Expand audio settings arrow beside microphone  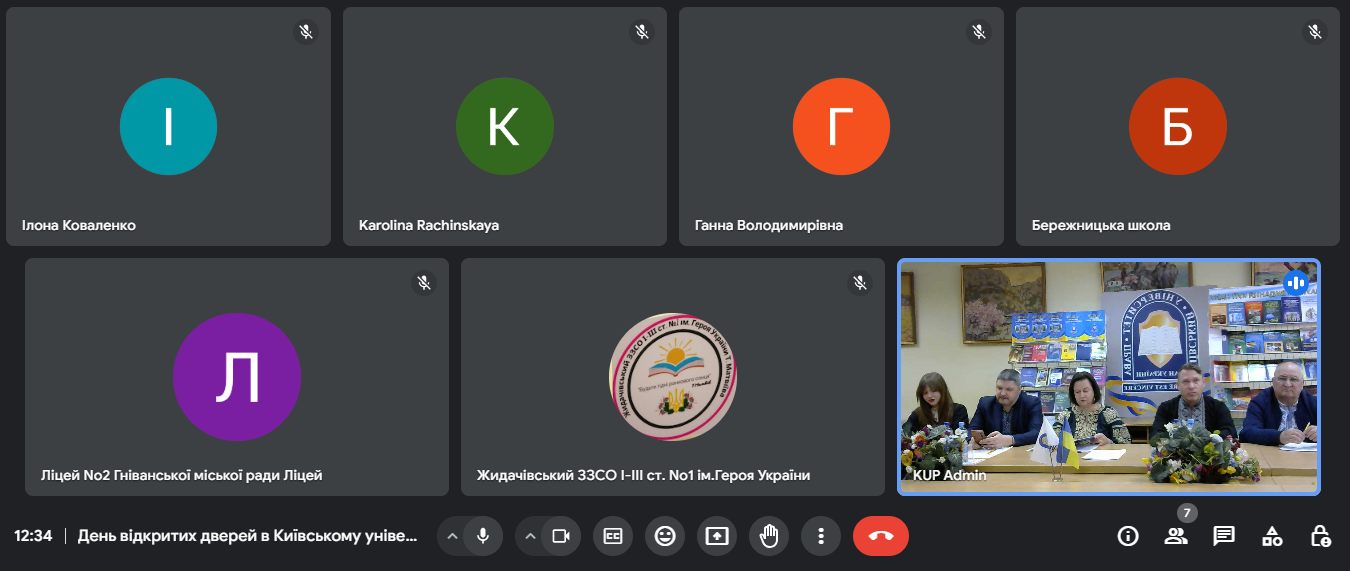click(x=452, y=536)
